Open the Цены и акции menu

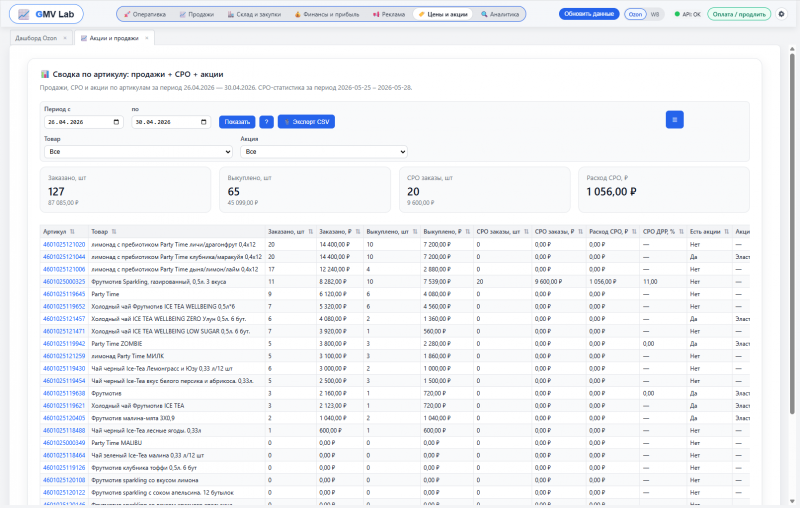[443, 14]
